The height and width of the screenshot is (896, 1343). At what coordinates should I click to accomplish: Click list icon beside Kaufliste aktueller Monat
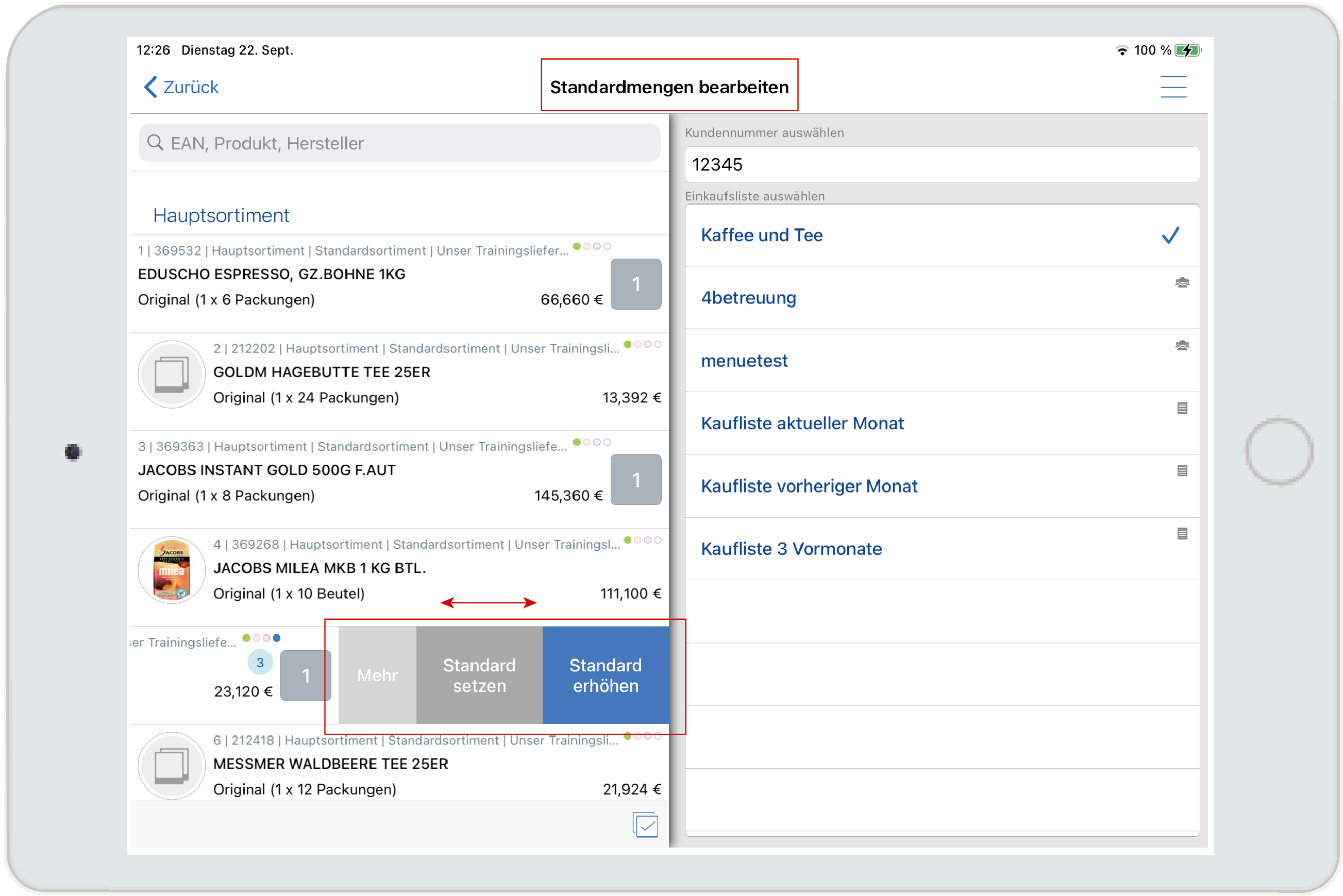coord(1181,408)
